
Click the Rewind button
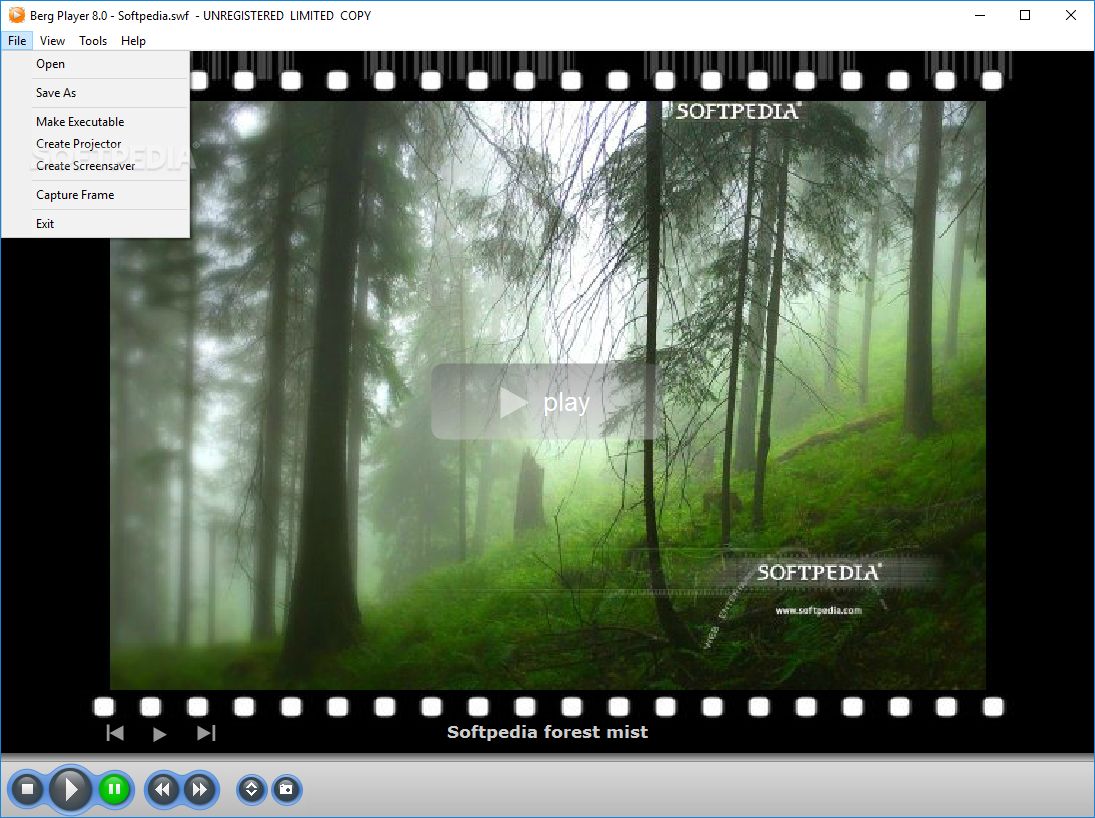[163, 789]
